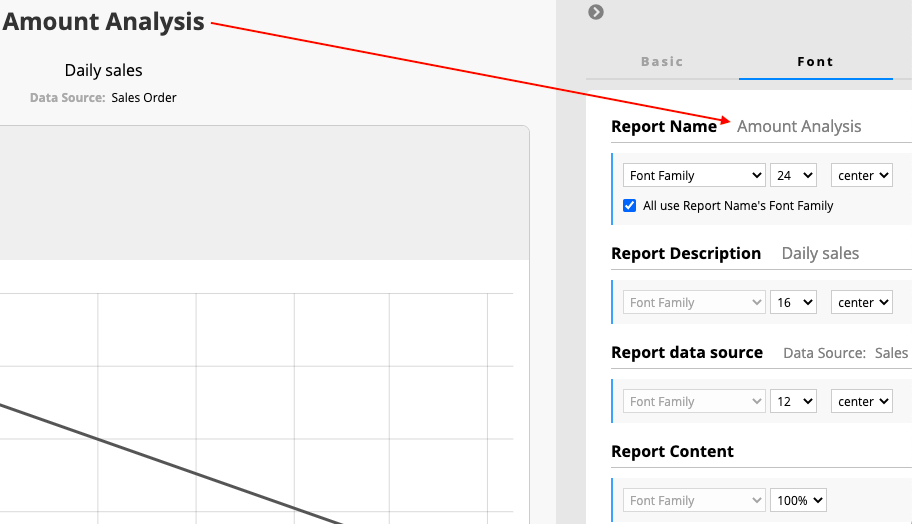Open Report Content Font Family dropdown
This screenshot has width=912, height=524.
tap(694, 500)
